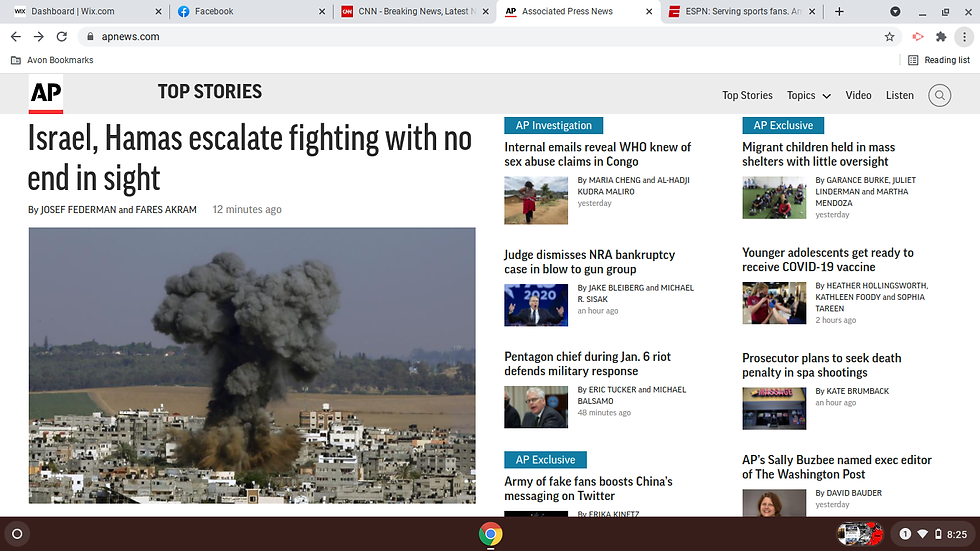Click the browser back arrow

(x=16, y=37)
